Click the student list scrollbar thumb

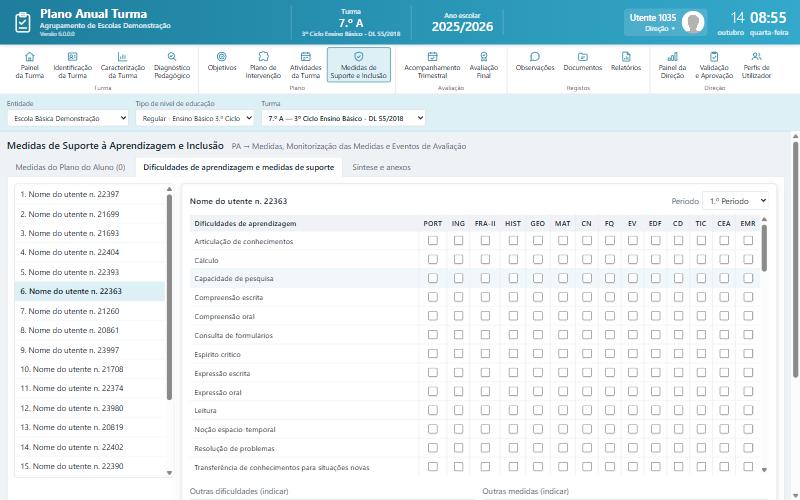click(x=169, y=297)
